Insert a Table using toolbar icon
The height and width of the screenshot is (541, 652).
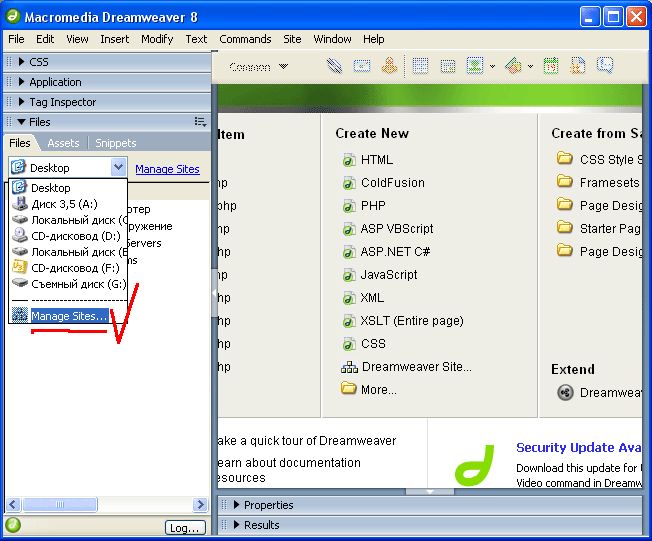(x=420, y=66)
